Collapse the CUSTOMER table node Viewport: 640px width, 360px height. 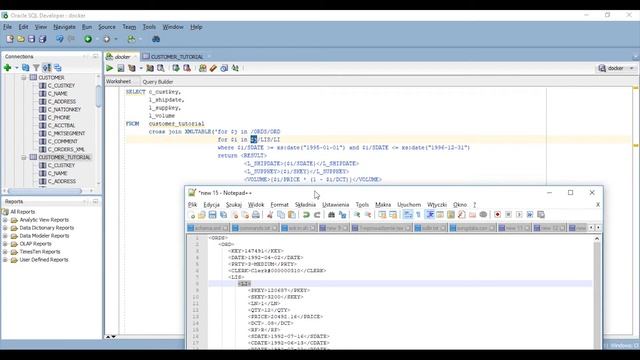pos(24,78)
